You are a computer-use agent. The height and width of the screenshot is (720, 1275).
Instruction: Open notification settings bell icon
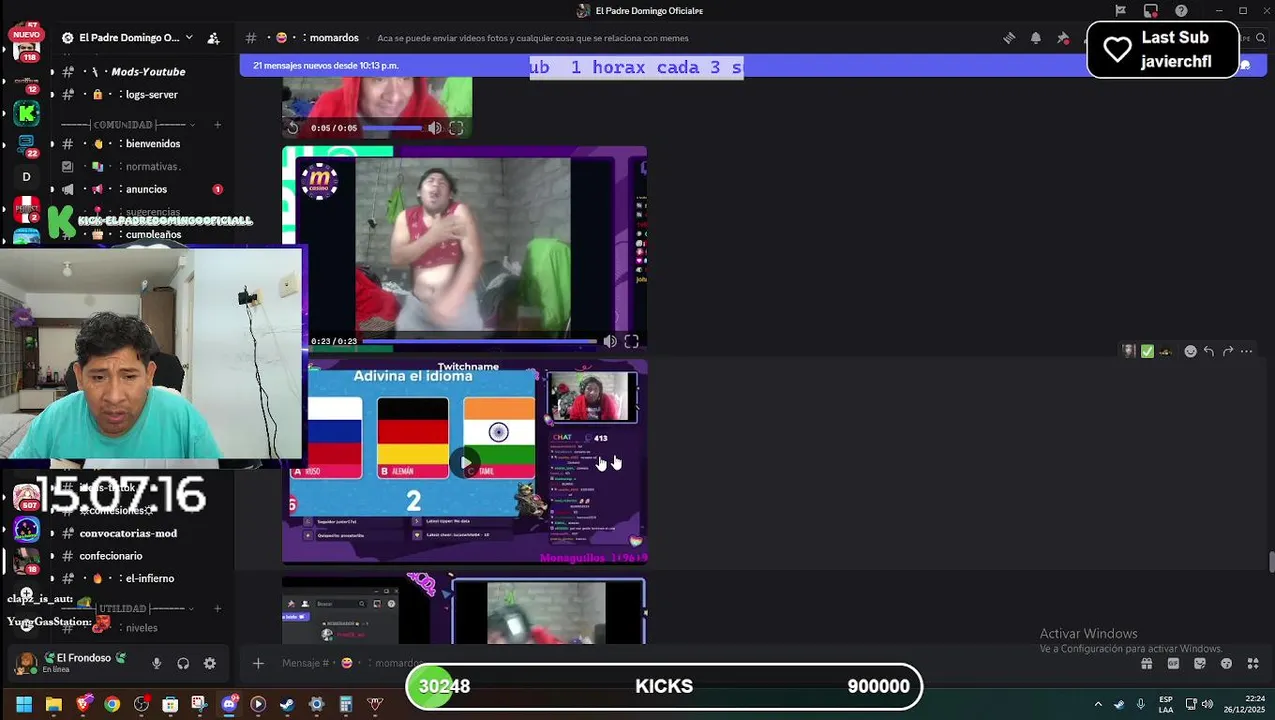point(1036,38)
